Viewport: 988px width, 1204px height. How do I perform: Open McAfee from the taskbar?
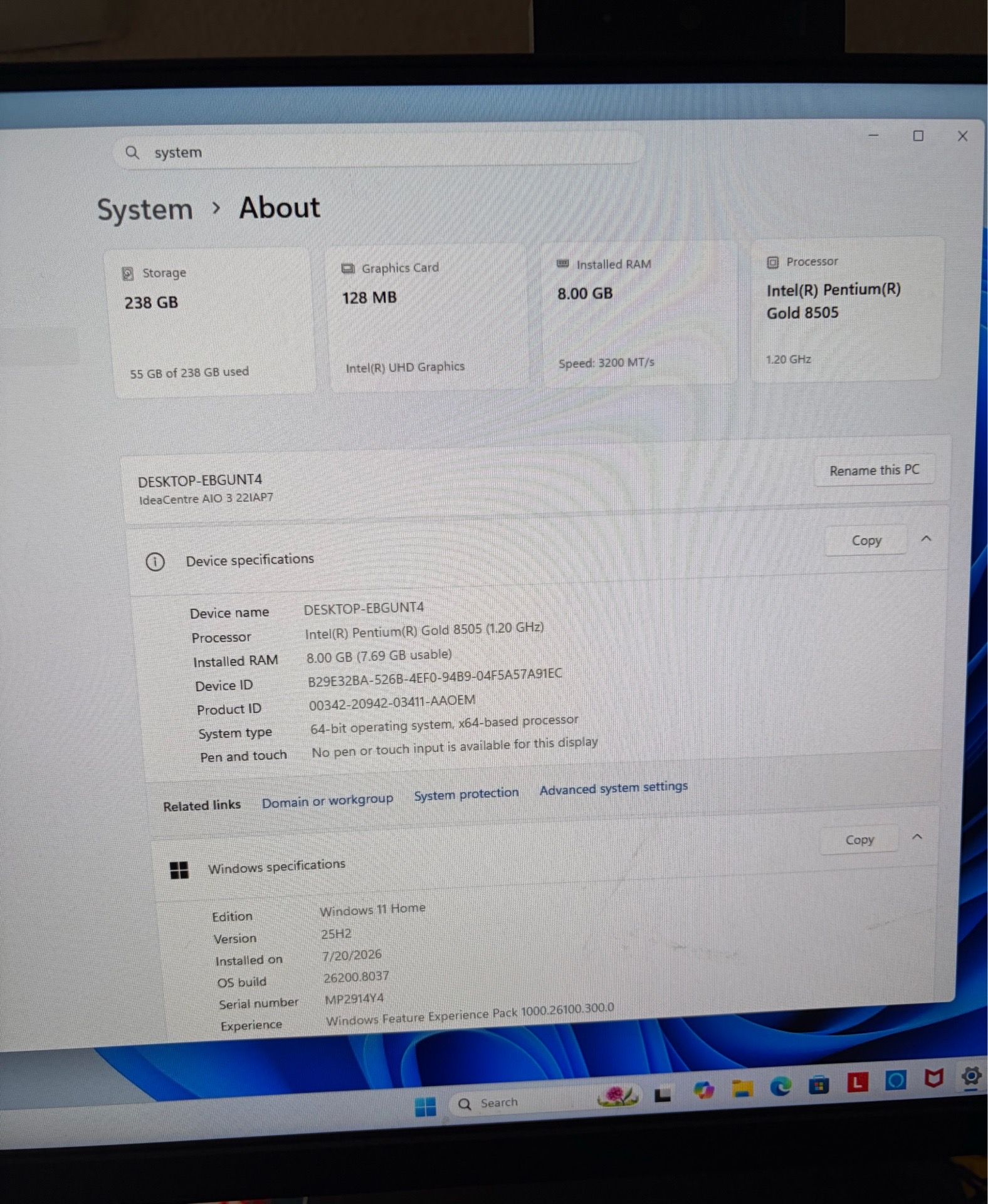[x=933, y=1079]
